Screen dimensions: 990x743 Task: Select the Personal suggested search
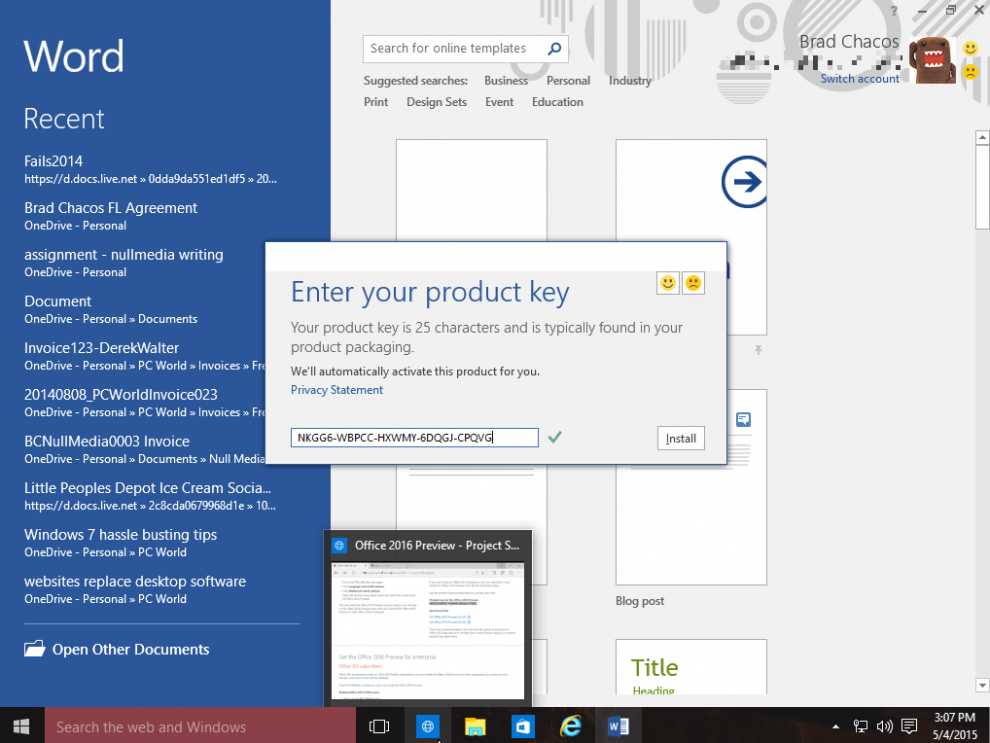click(x=568, y=81)
